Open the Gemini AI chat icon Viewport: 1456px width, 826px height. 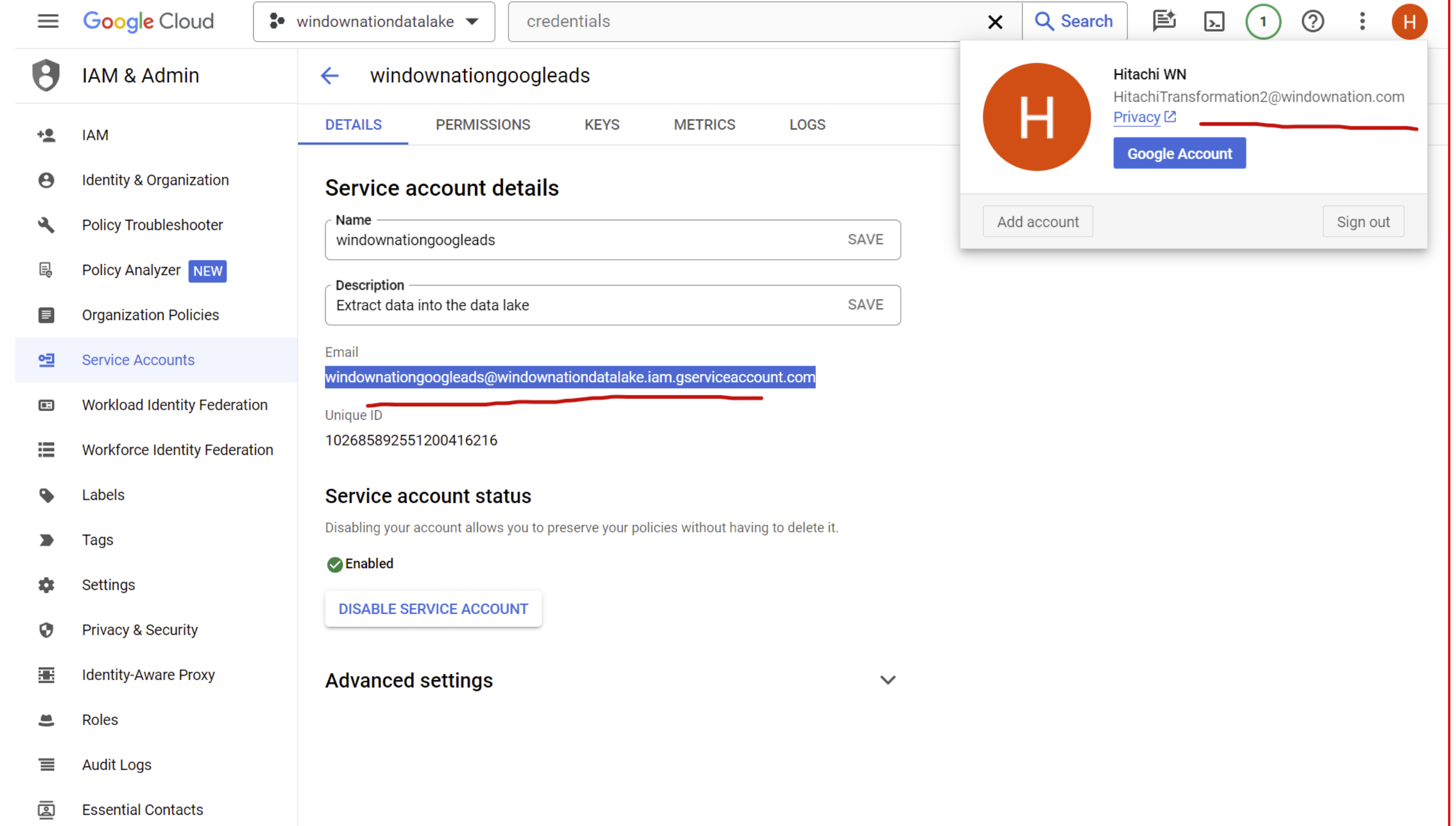(1165, 21)
